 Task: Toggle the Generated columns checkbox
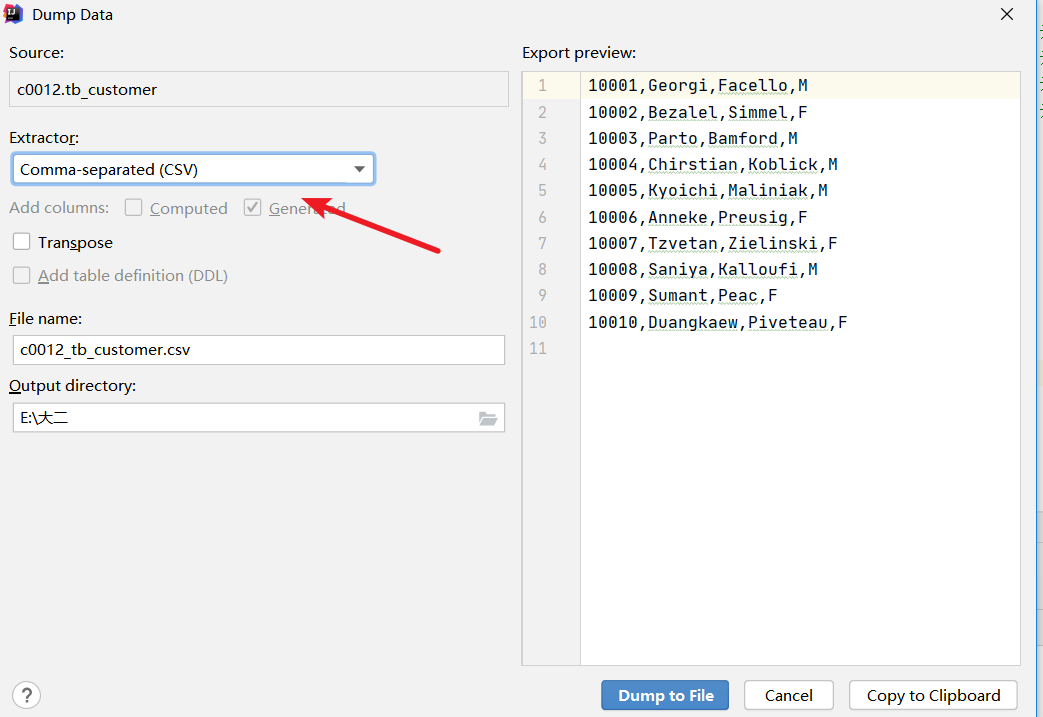pyautogui.click(x=253, y=208)
